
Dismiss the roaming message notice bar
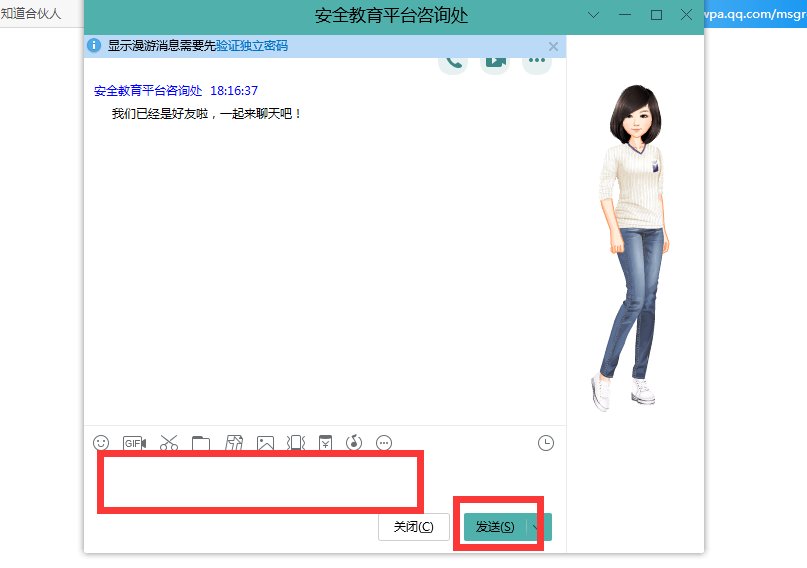tap(553, 47)
